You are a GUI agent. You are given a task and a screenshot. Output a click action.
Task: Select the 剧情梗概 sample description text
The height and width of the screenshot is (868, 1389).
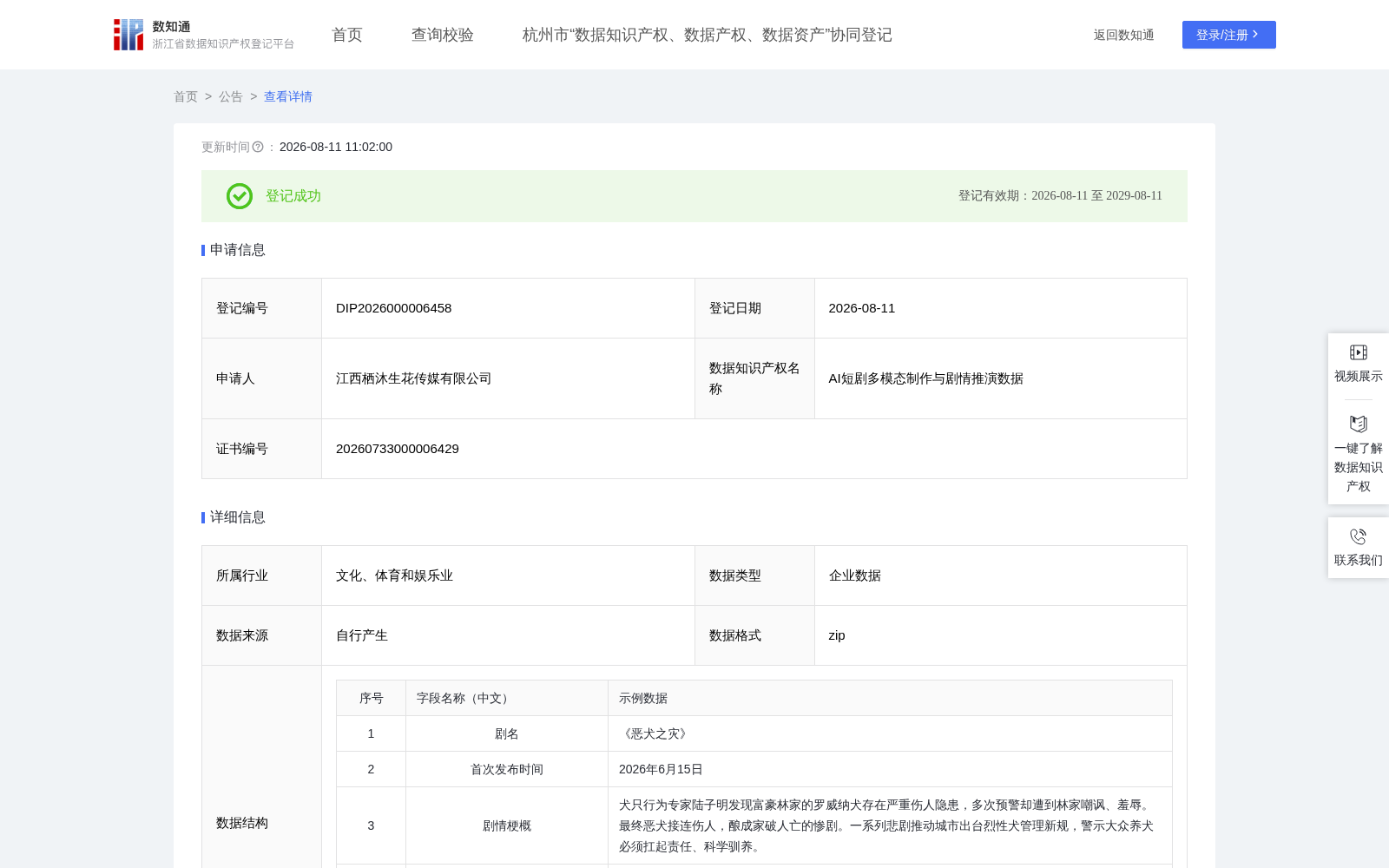[x=886, y=825]
